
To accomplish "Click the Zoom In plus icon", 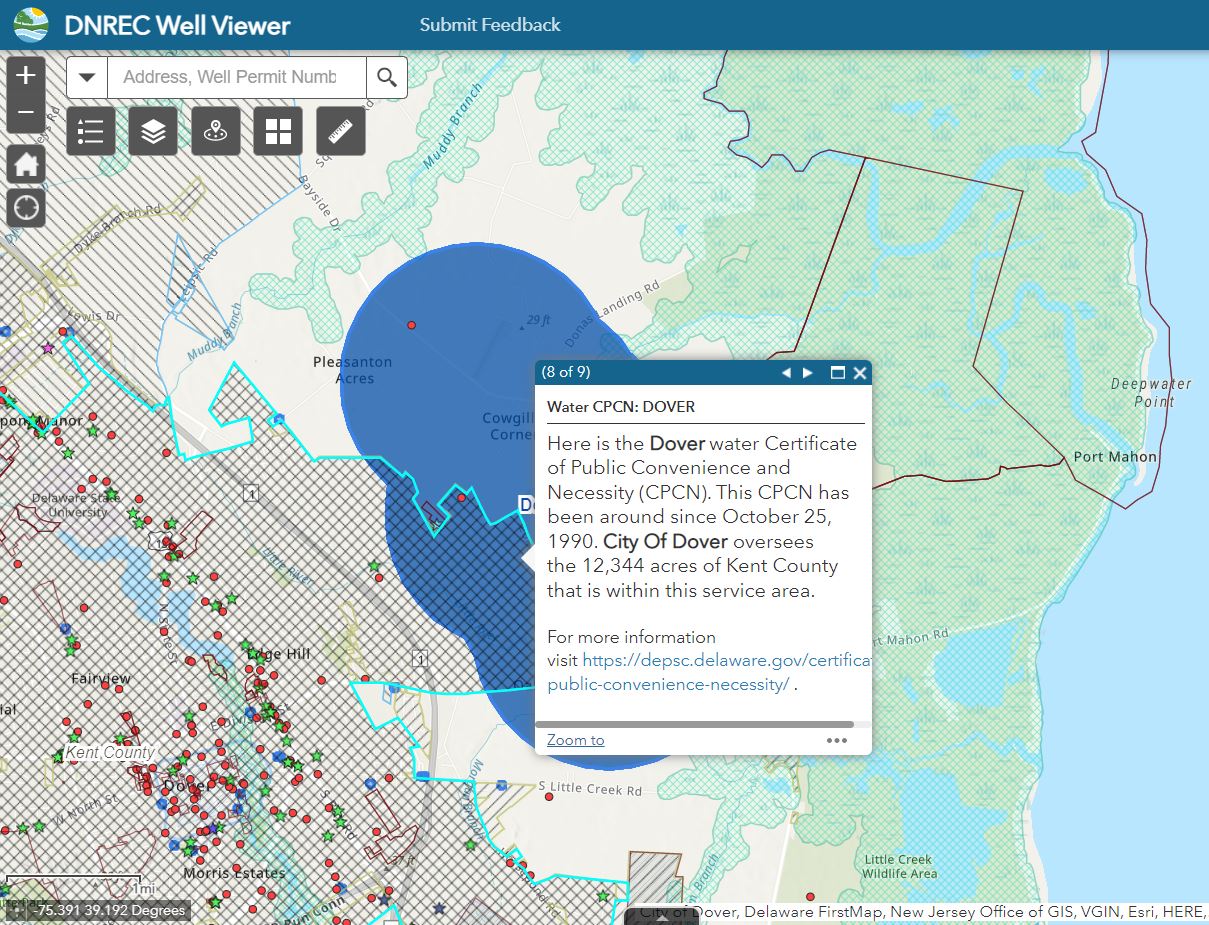I will pos(25,74).
